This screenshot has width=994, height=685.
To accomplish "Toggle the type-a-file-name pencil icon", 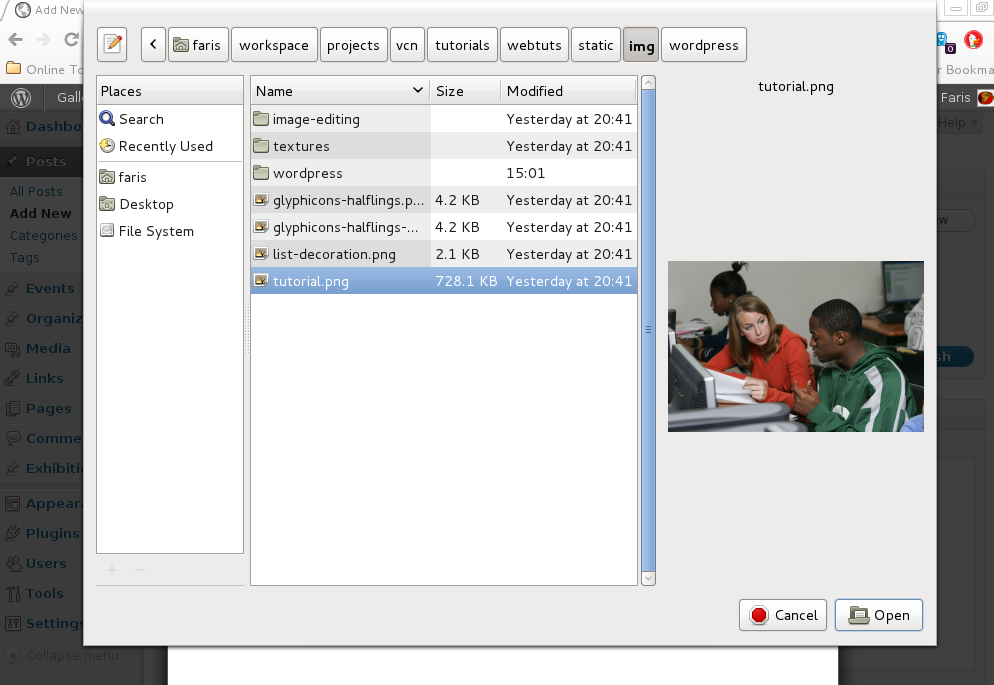I will click(112, 45).
